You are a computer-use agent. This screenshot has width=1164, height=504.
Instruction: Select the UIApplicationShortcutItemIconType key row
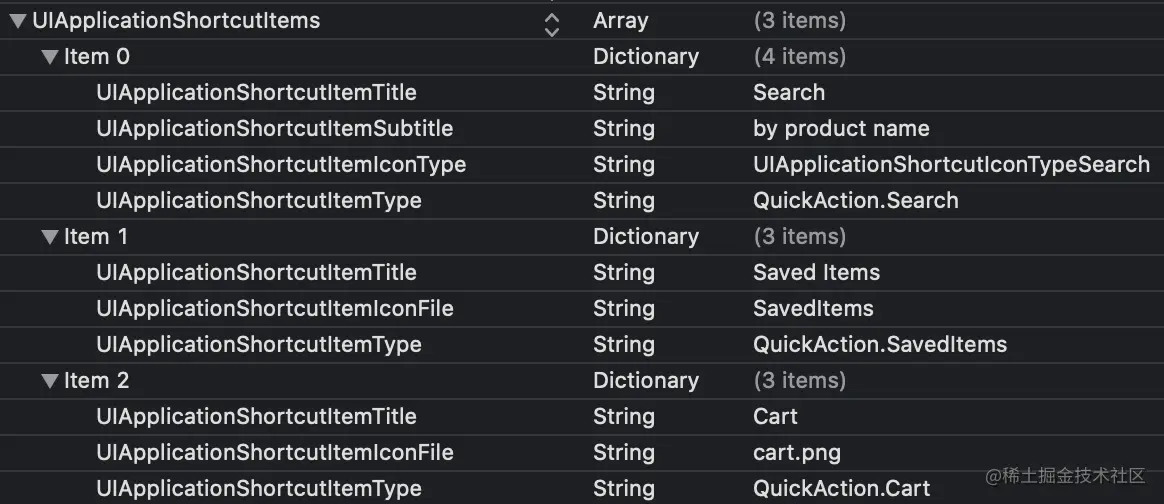pos(281,165)
